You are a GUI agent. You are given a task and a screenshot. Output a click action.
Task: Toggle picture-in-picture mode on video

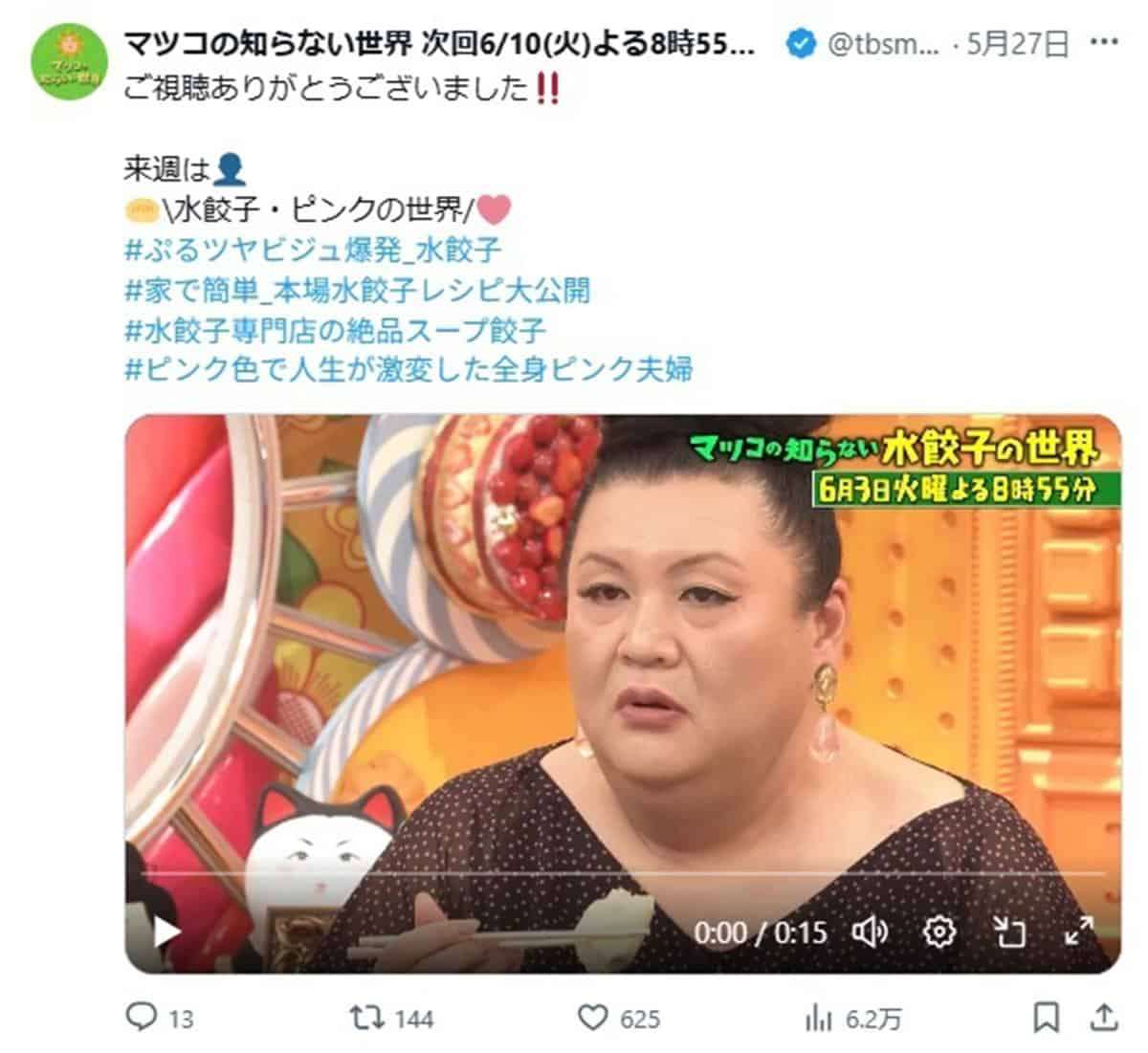click(x=1009, y=932)
